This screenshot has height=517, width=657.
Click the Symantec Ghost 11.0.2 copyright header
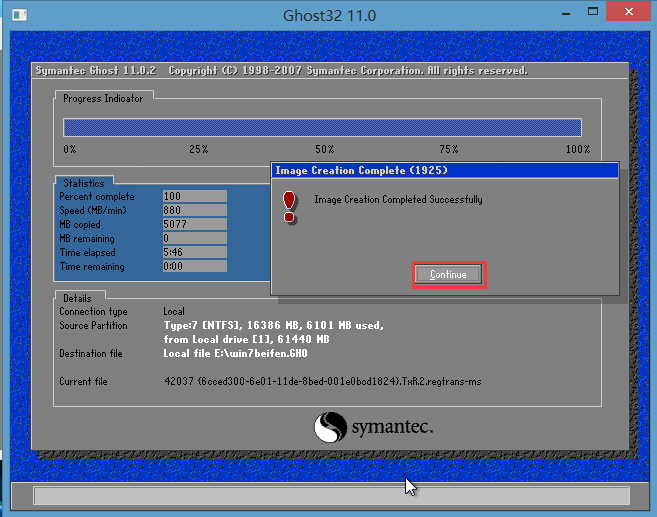click(x=282, y=70)
